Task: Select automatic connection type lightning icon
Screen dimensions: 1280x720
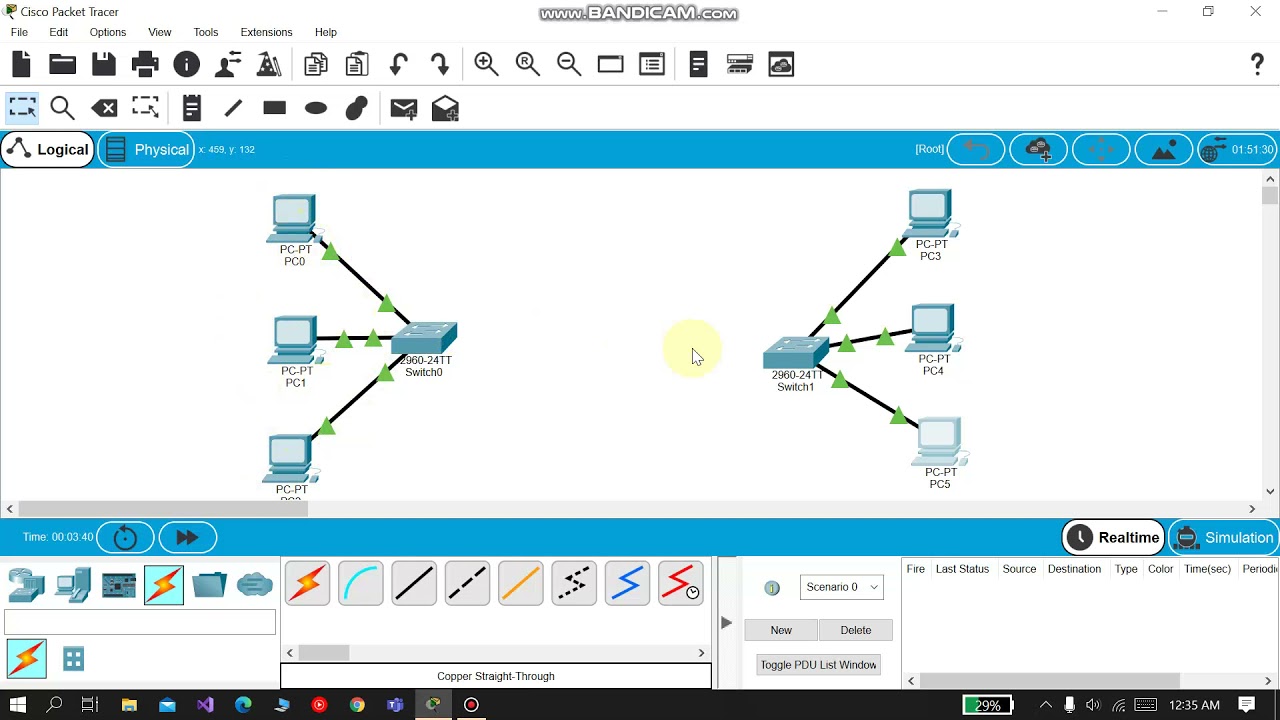Action: point(308,584)
